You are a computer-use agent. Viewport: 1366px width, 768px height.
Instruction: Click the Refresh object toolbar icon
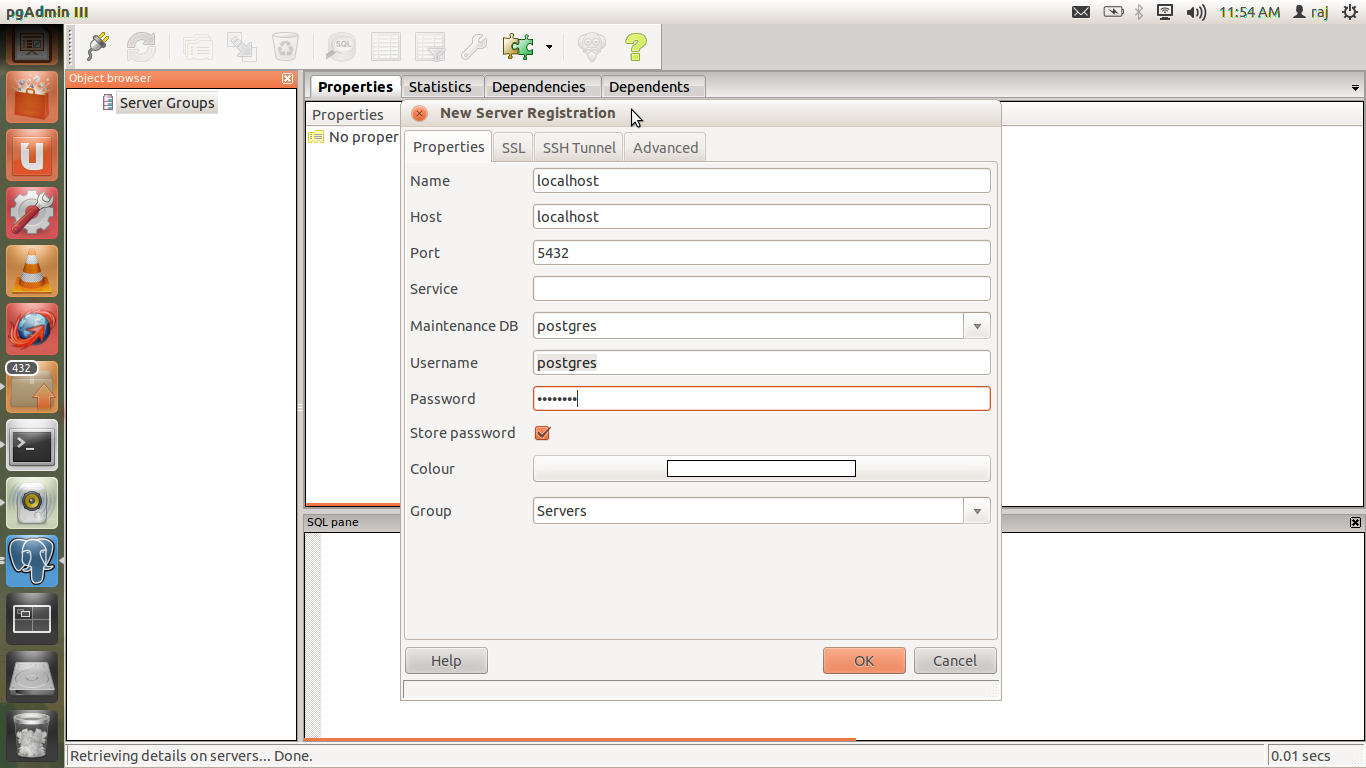141,46
